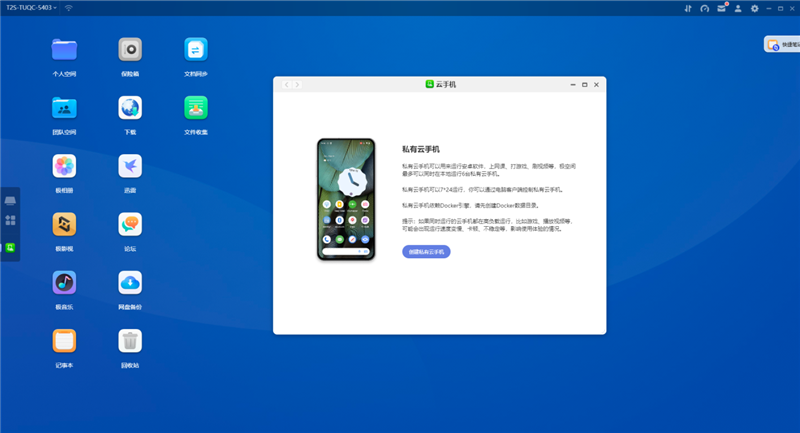This screenshot has height=433, width=800.
Task: Go back in the 云手机 window
Action: click(x=287, y=85)
